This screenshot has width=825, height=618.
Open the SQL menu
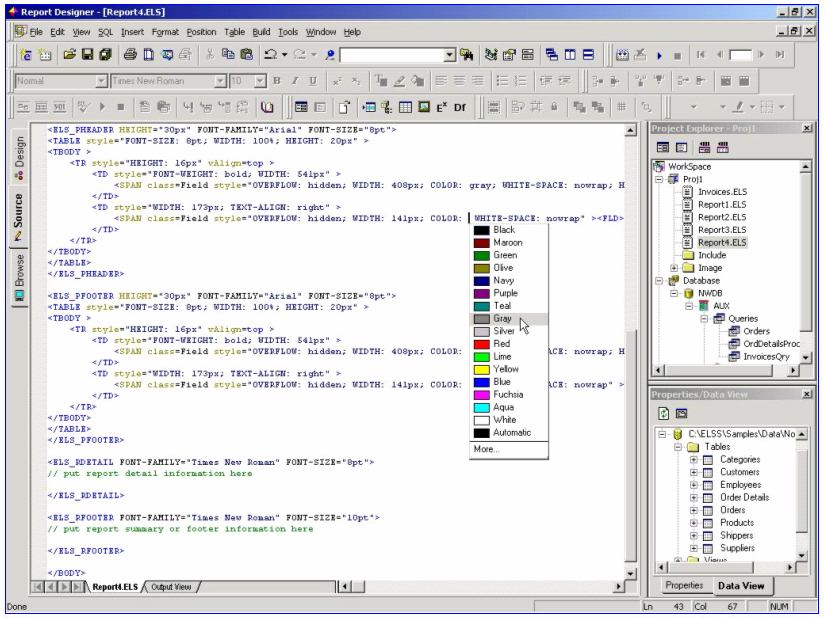point(105,32)
